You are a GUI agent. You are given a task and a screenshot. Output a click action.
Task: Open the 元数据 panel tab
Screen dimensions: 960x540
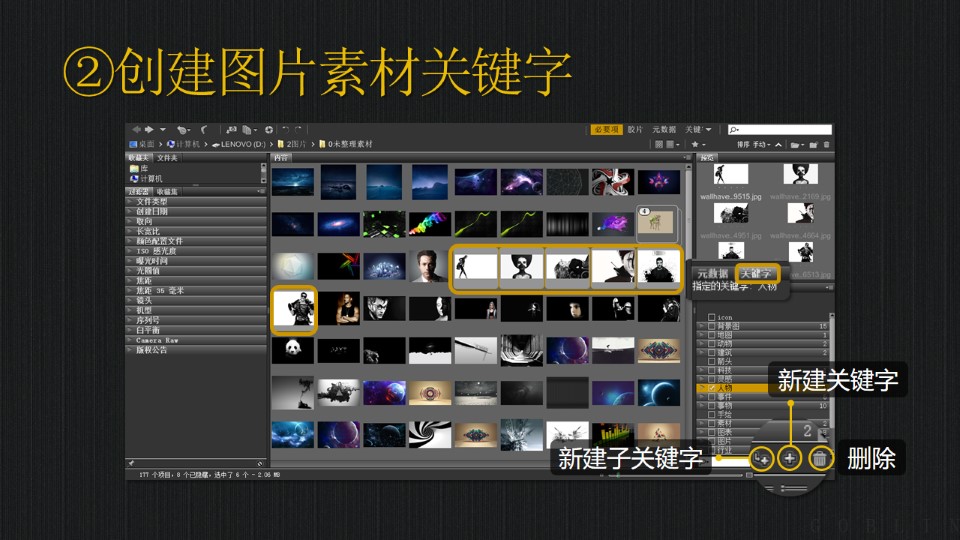(712, 272)
